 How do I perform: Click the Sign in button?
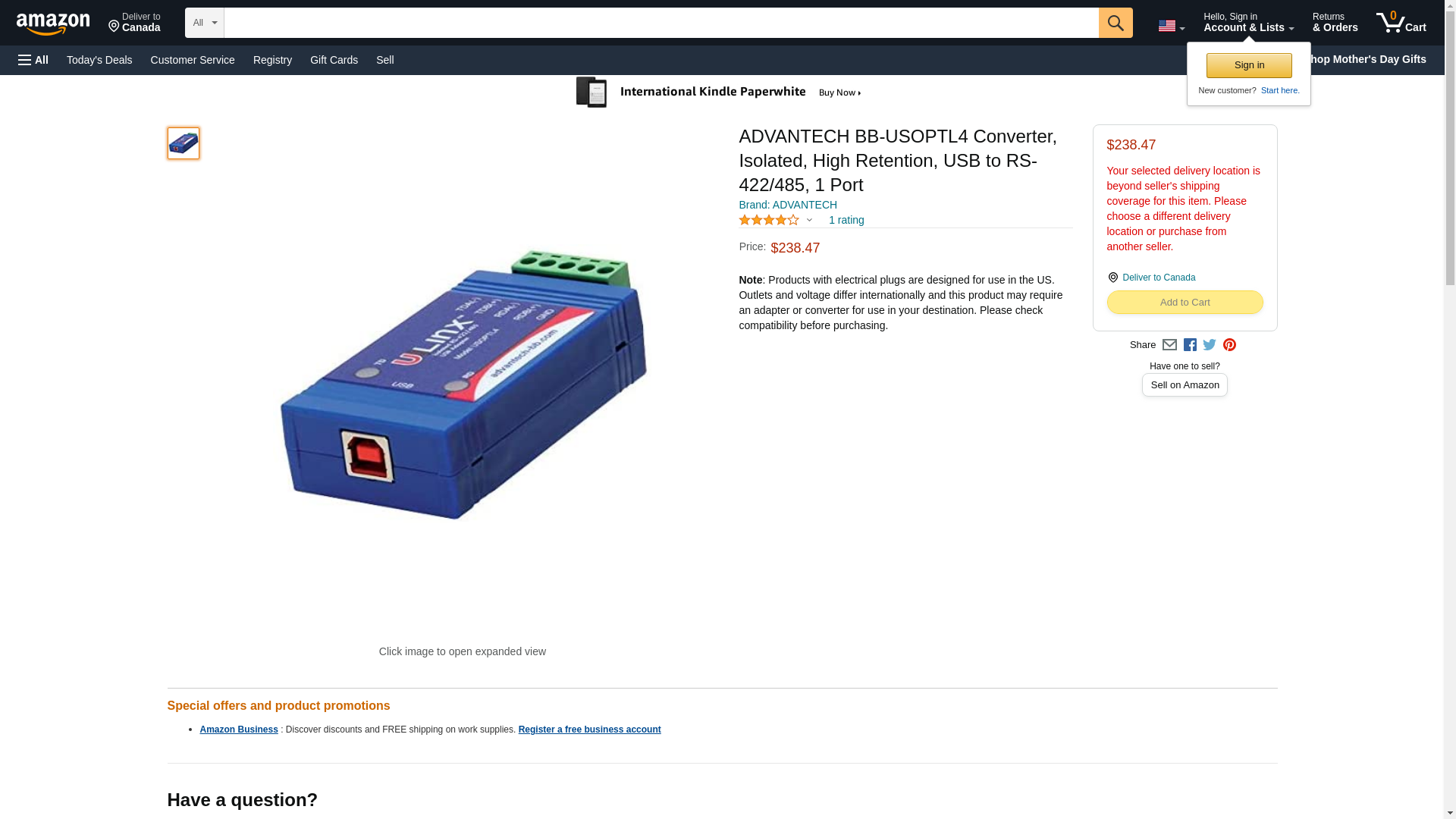(x=1249, y=65)
